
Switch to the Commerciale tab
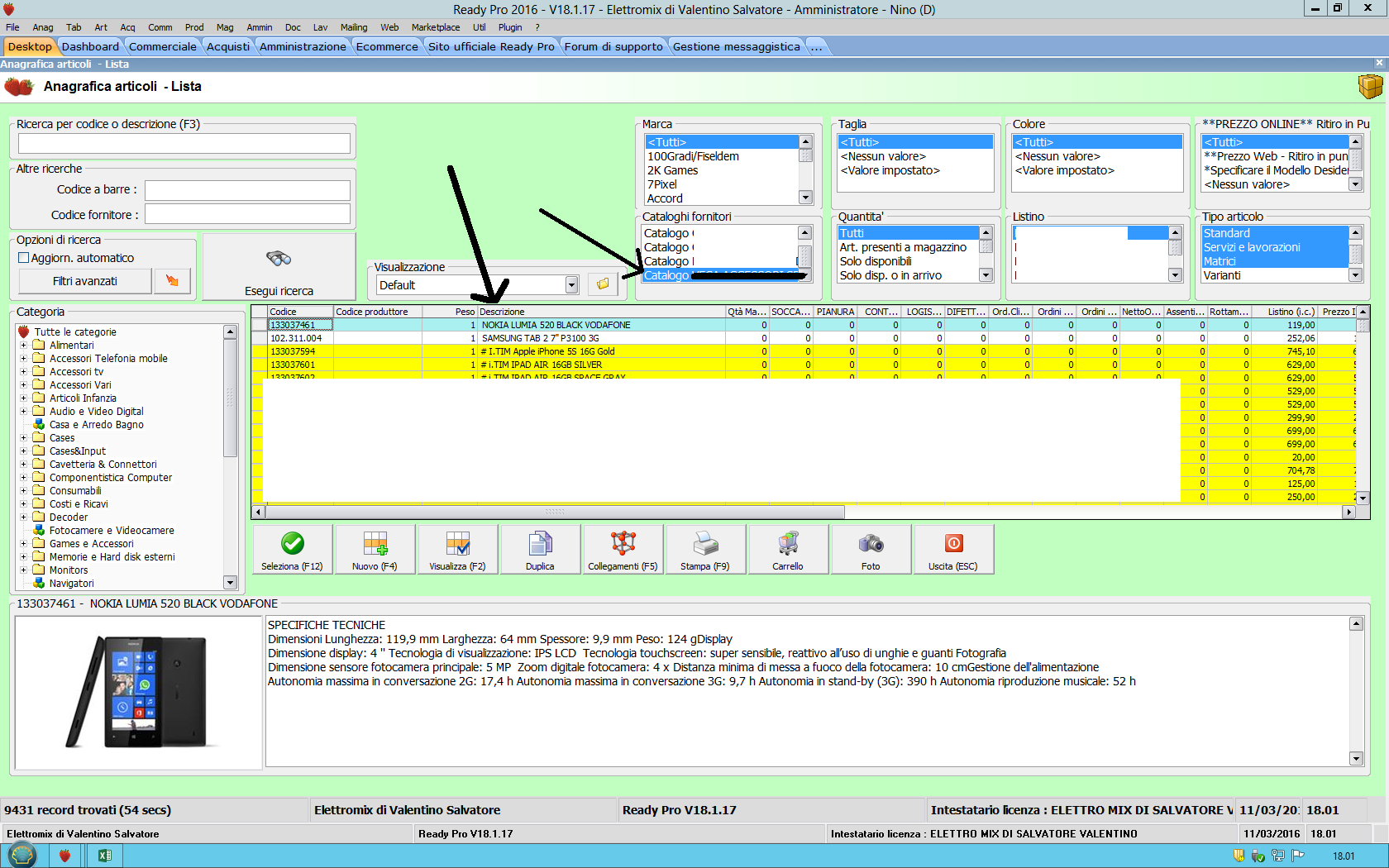pyautogui.click(x=162, y=46)
